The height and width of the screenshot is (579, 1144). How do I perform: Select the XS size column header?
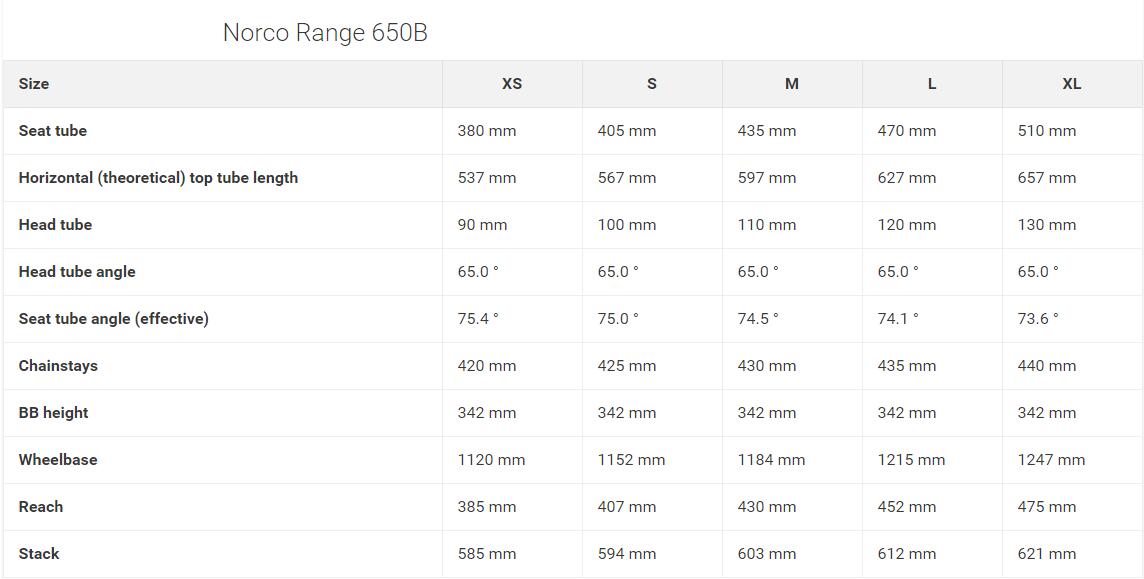click(x=512, y=84)
